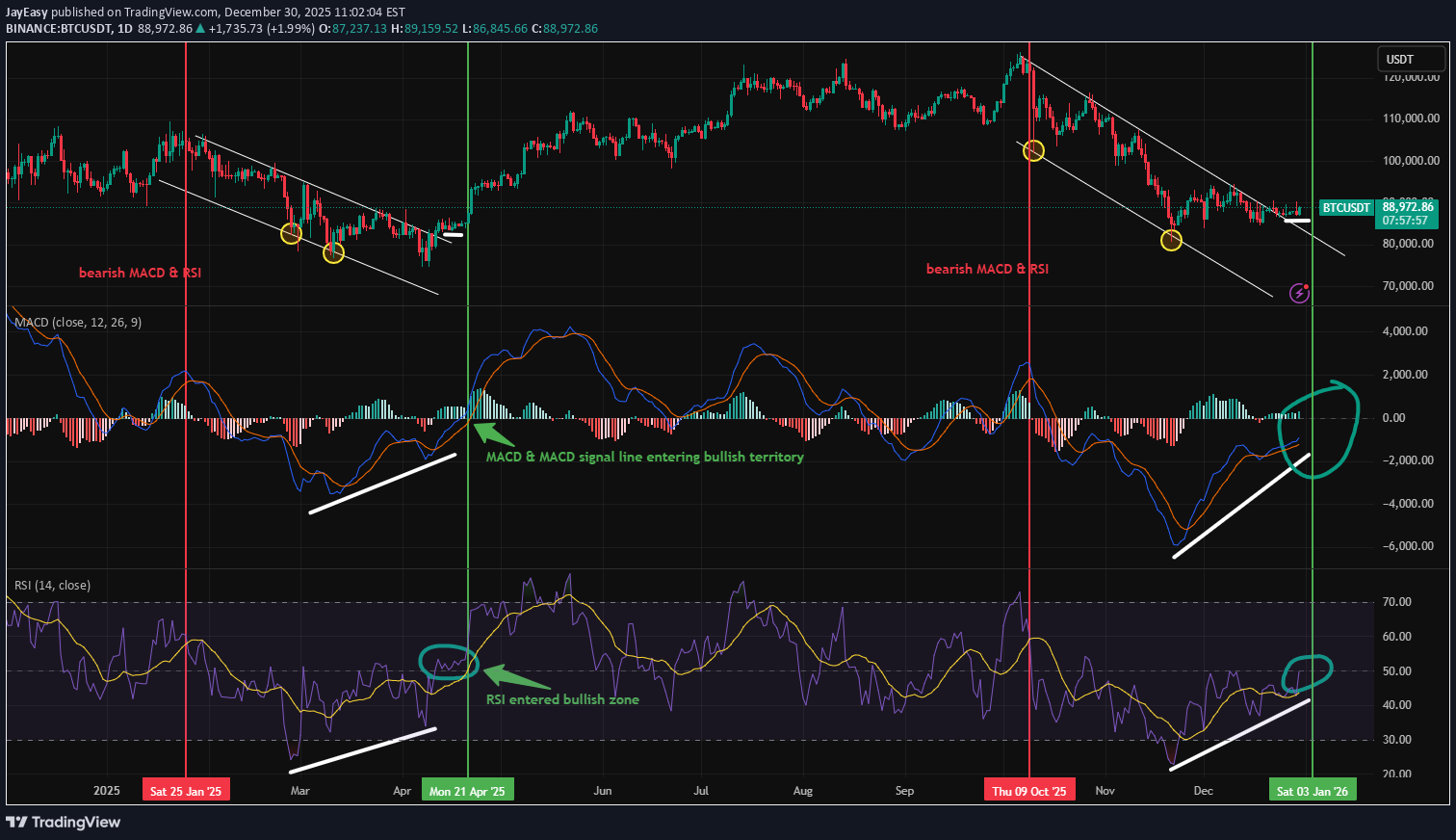Click the TradingView logo
This screenshot has width=1456, height=840.
point(64,822)
